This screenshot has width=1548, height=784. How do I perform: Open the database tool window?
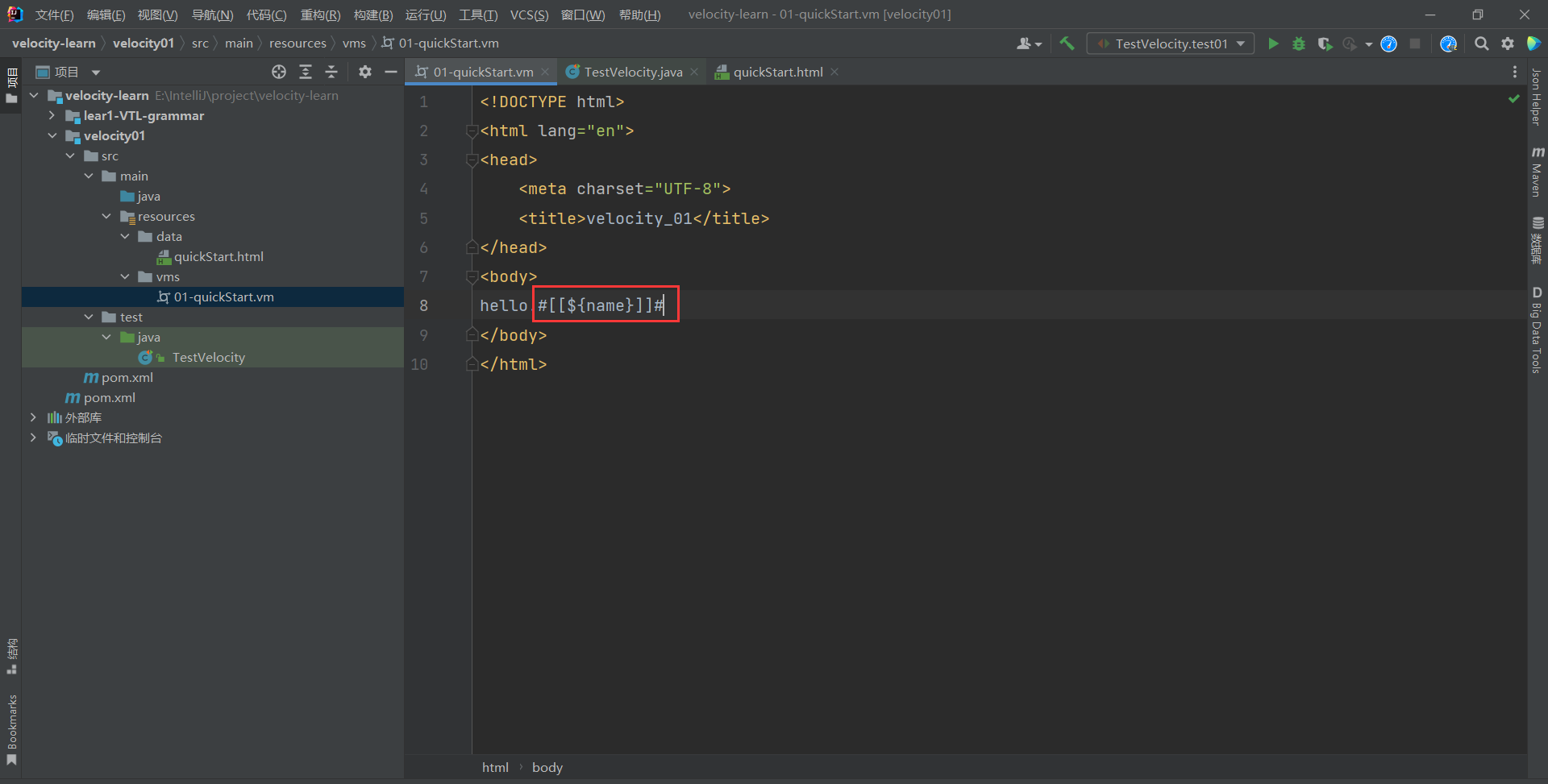point(1538,240)
